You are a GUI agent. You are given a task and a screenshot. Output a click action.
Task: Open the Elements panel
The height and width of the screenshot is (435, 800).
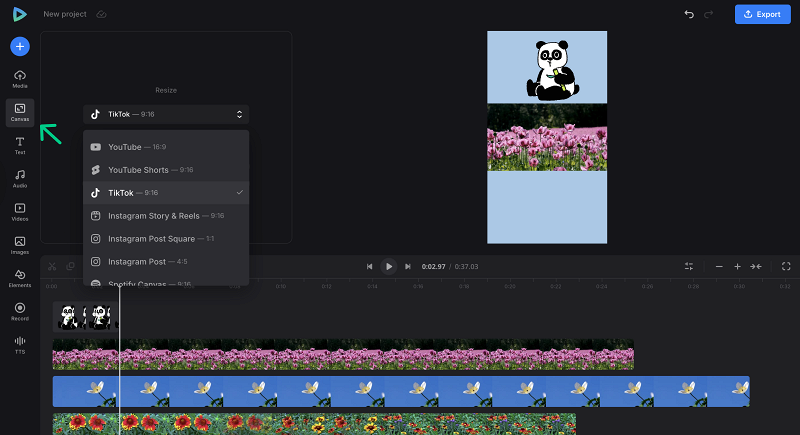(20, 278)
